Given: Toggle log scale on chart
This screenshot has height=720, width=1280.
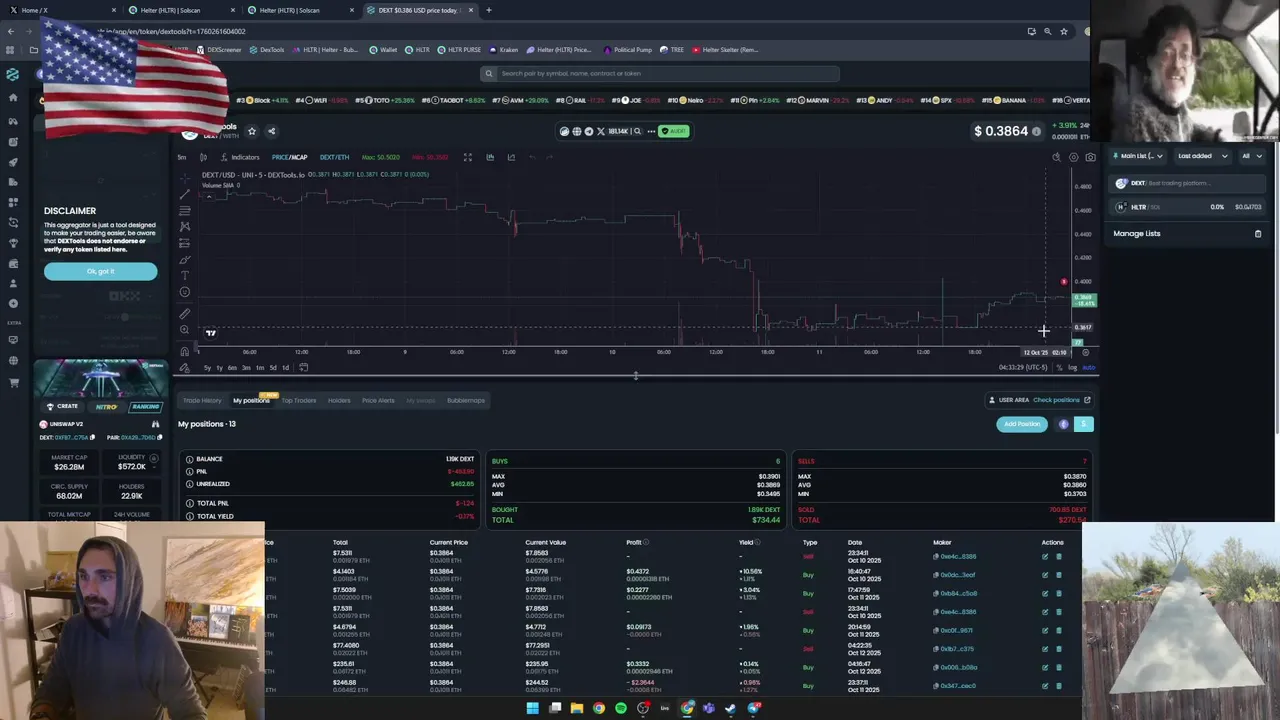Looking at the screenshot, I should point(1072,367).
